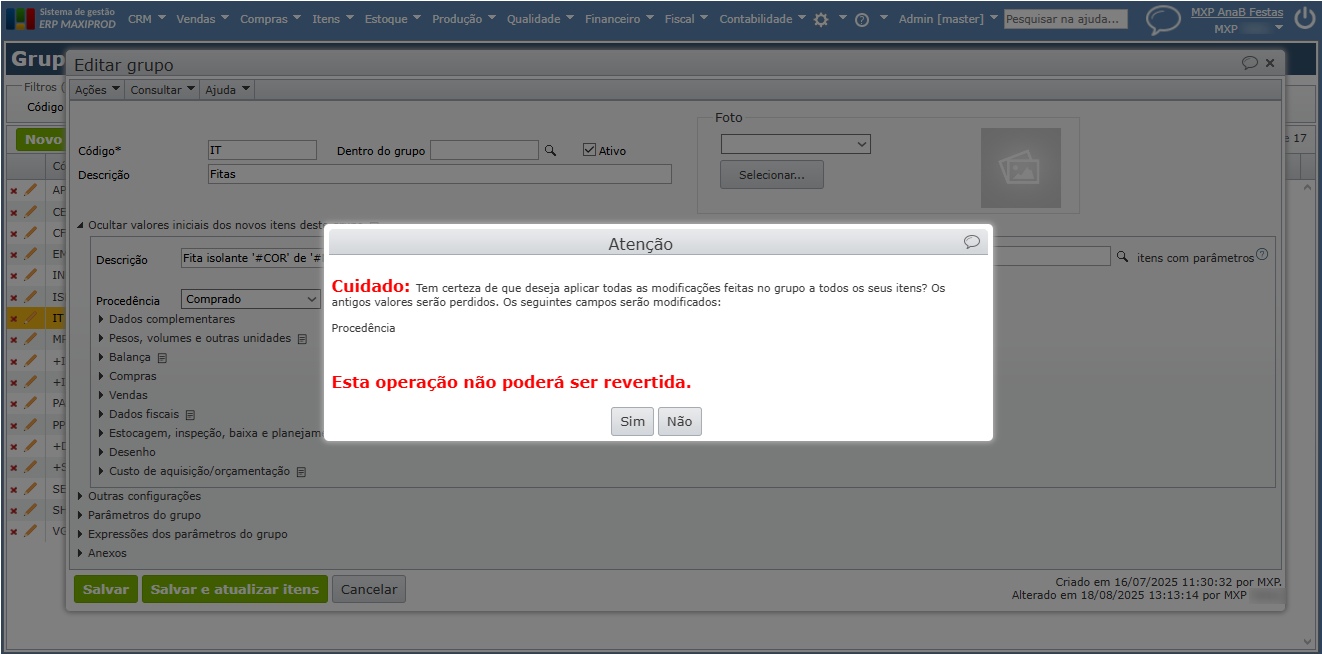Image resolution: width=1322 pixels, height=654 pixels.
Task: Click the power logout icon
Action: (1304, 18)
